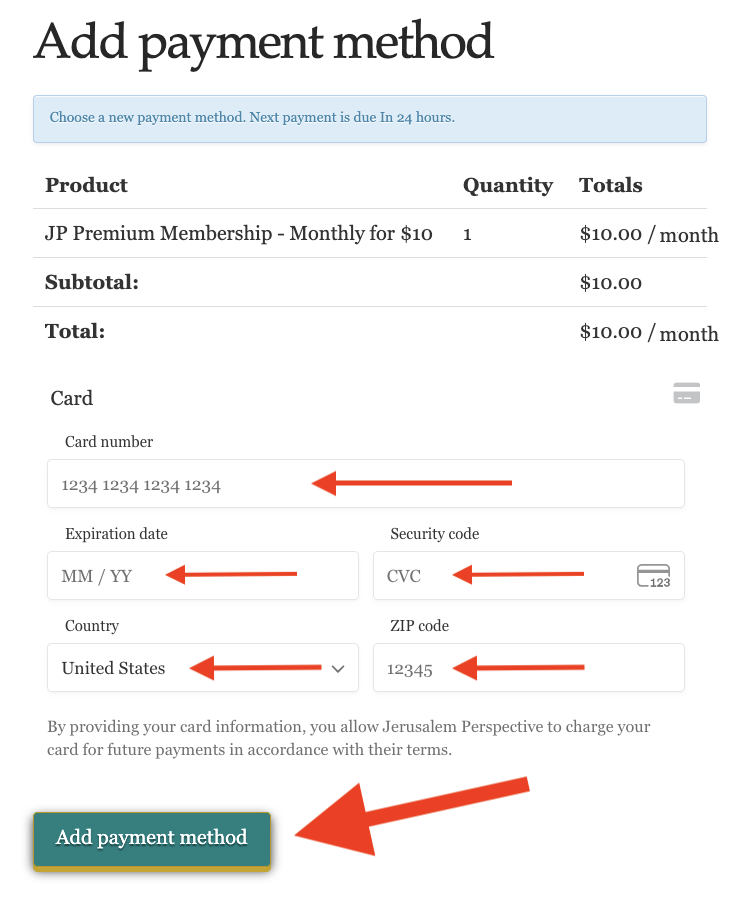Click the credit card icon beside Card
This screenshot has height=908, width=738.
click(x=686, y=393)
